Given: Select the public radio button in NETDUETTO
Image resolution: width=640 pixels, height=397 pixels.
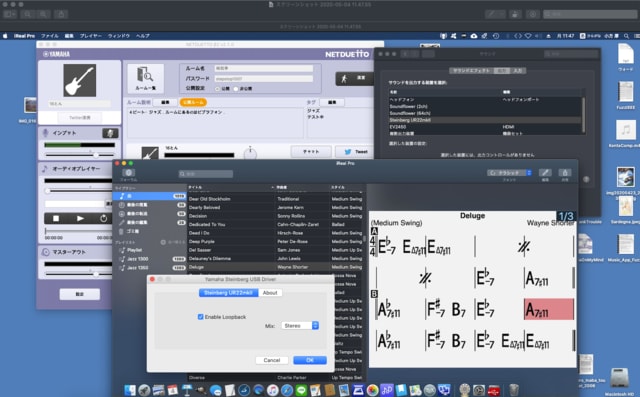Looking at the screenshot, I should pos(218,89).
